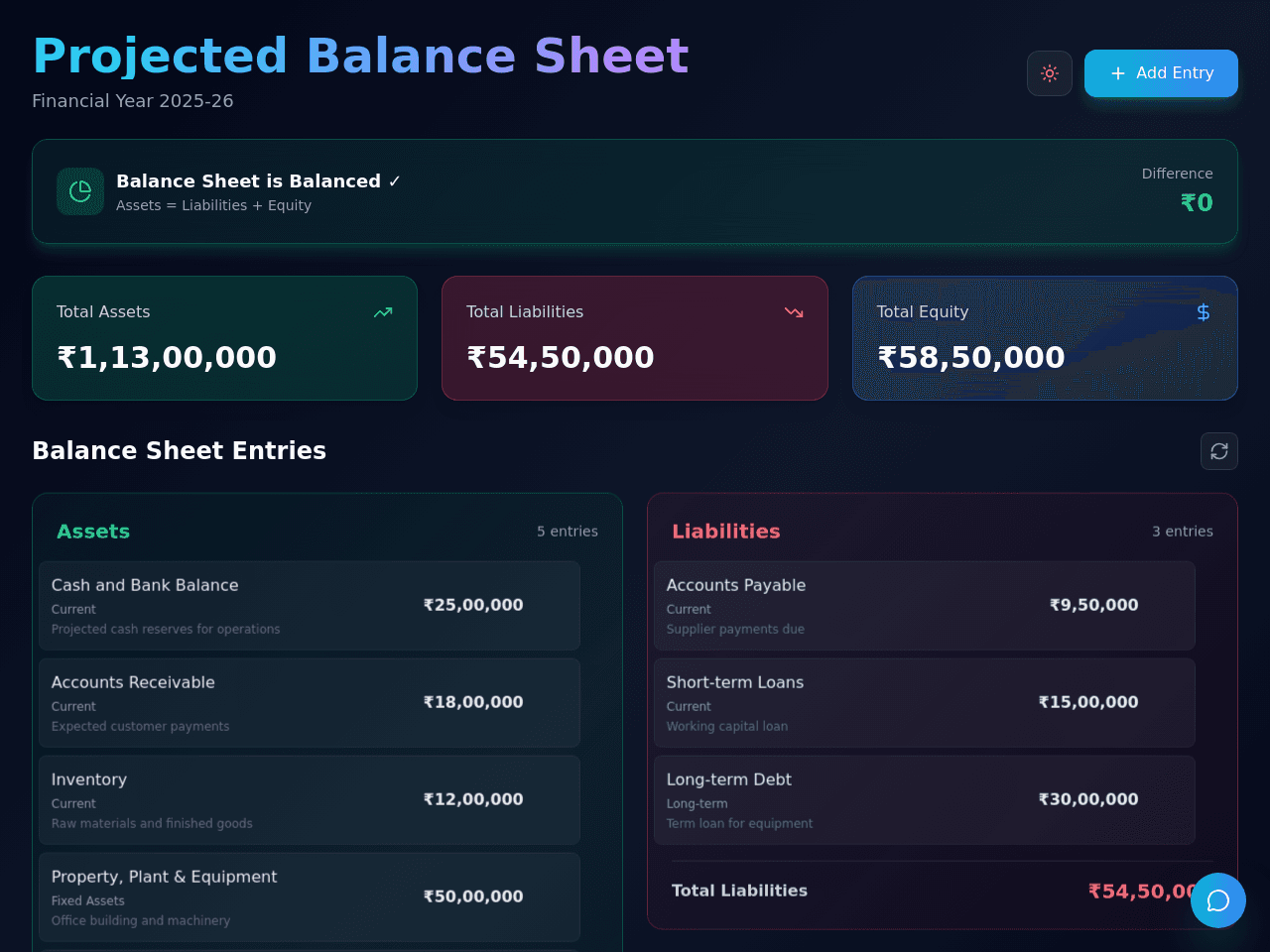
Task: Open the Property, Plant & Equipment entry
Action: tap(310, 897)
